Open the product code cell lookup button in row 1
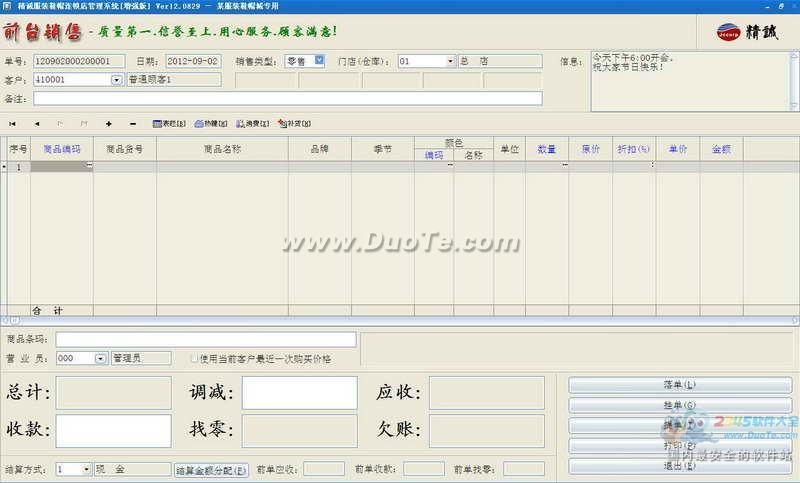The height and width of the screenshot is (483, 800). (90, 166)
